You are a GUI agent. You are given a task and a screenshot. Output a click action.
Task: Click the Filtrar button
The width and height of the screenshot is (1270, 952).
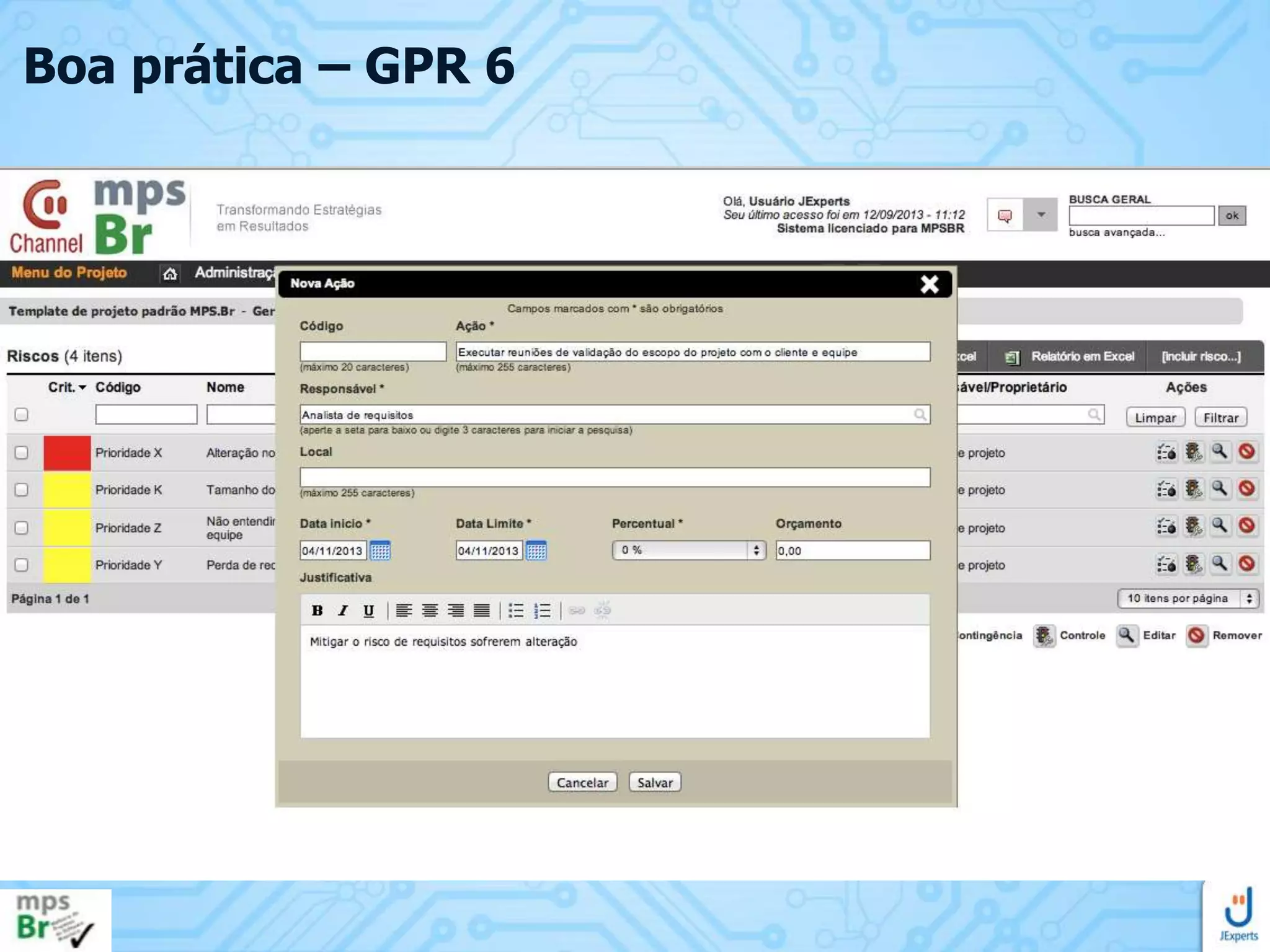tap(1220, 418)
